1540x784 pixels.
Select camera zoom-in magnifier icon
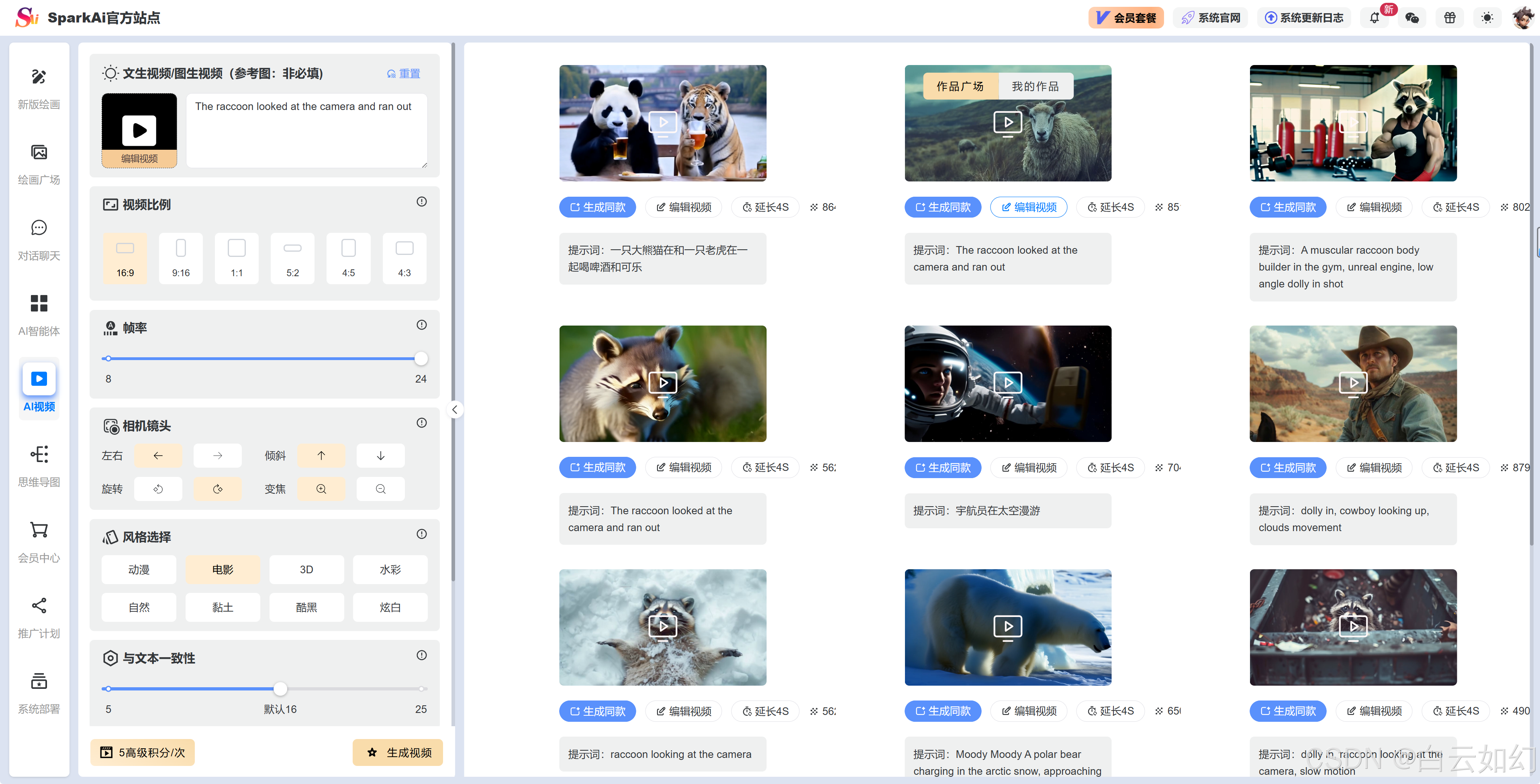tap(321, 489)
